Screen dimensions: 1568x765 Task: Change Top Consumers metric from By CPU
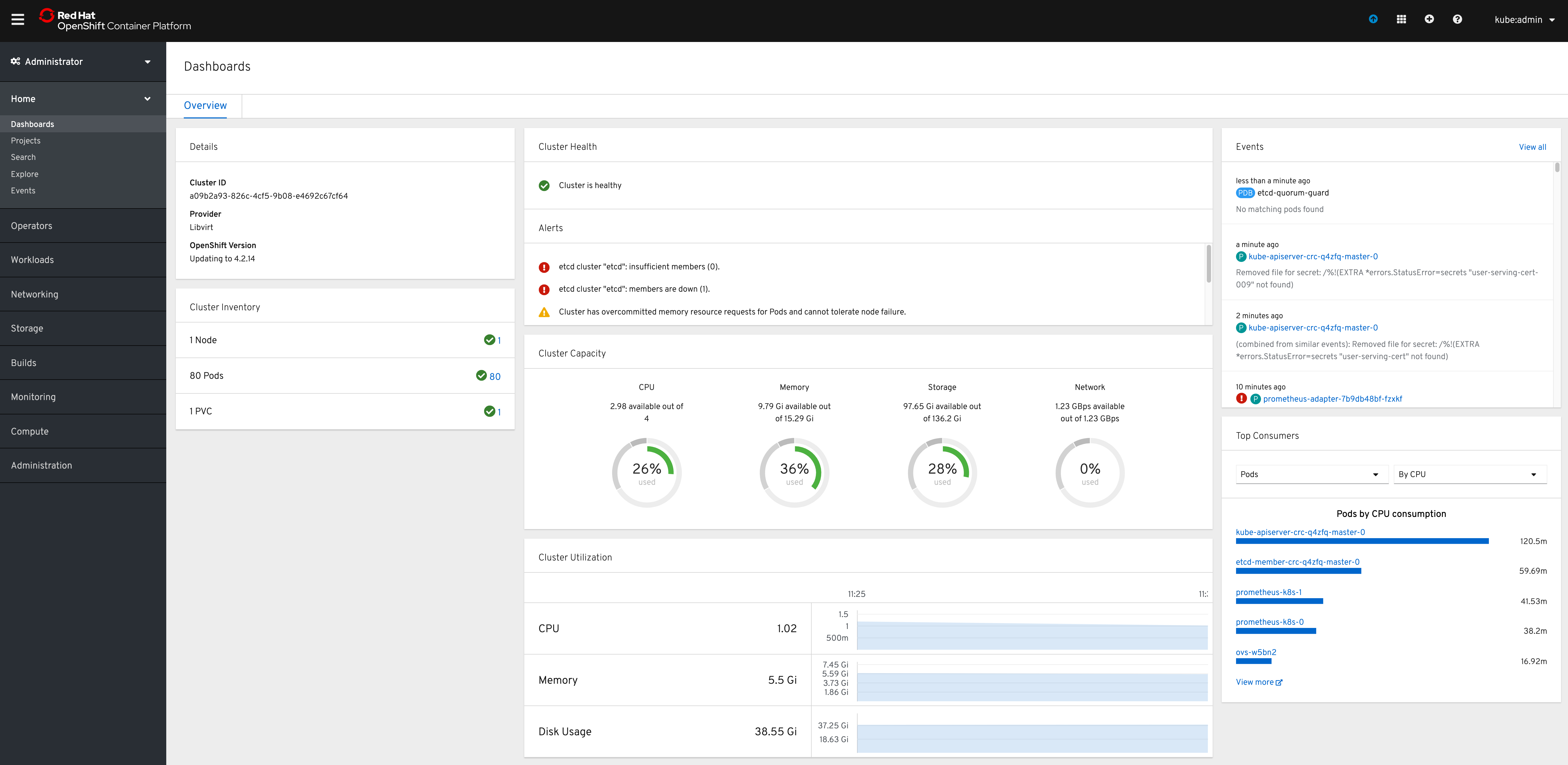coord(1469,474)
